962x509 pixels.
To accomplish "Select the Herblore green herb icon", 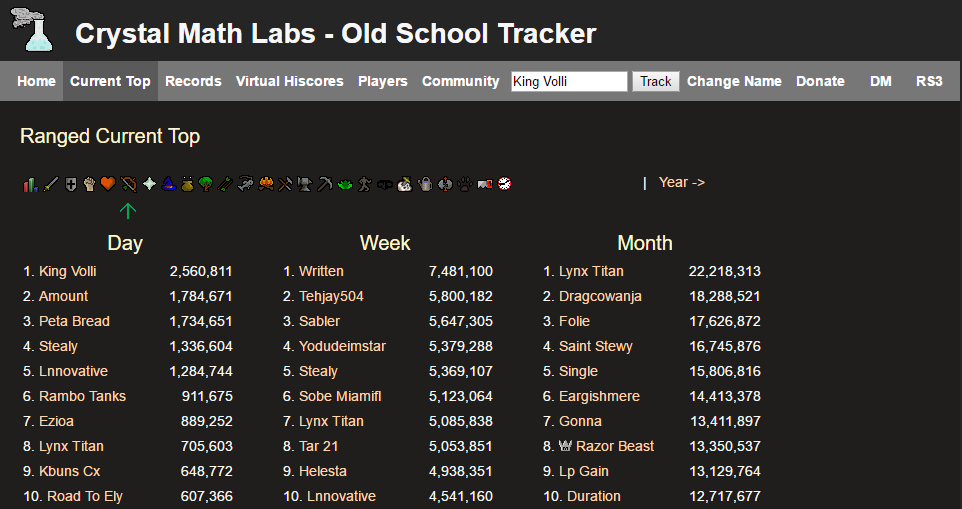I will click(345, 184).
